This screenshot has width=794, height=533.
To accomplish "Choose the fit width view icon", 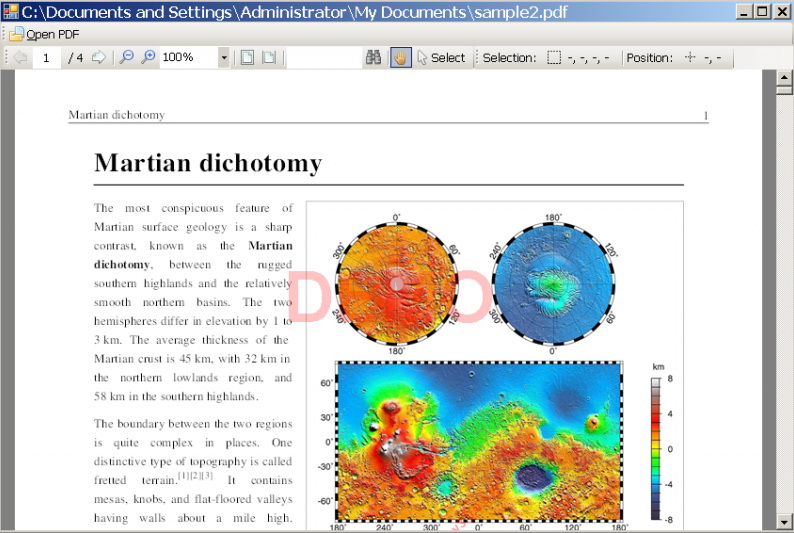I will point(269,57).
